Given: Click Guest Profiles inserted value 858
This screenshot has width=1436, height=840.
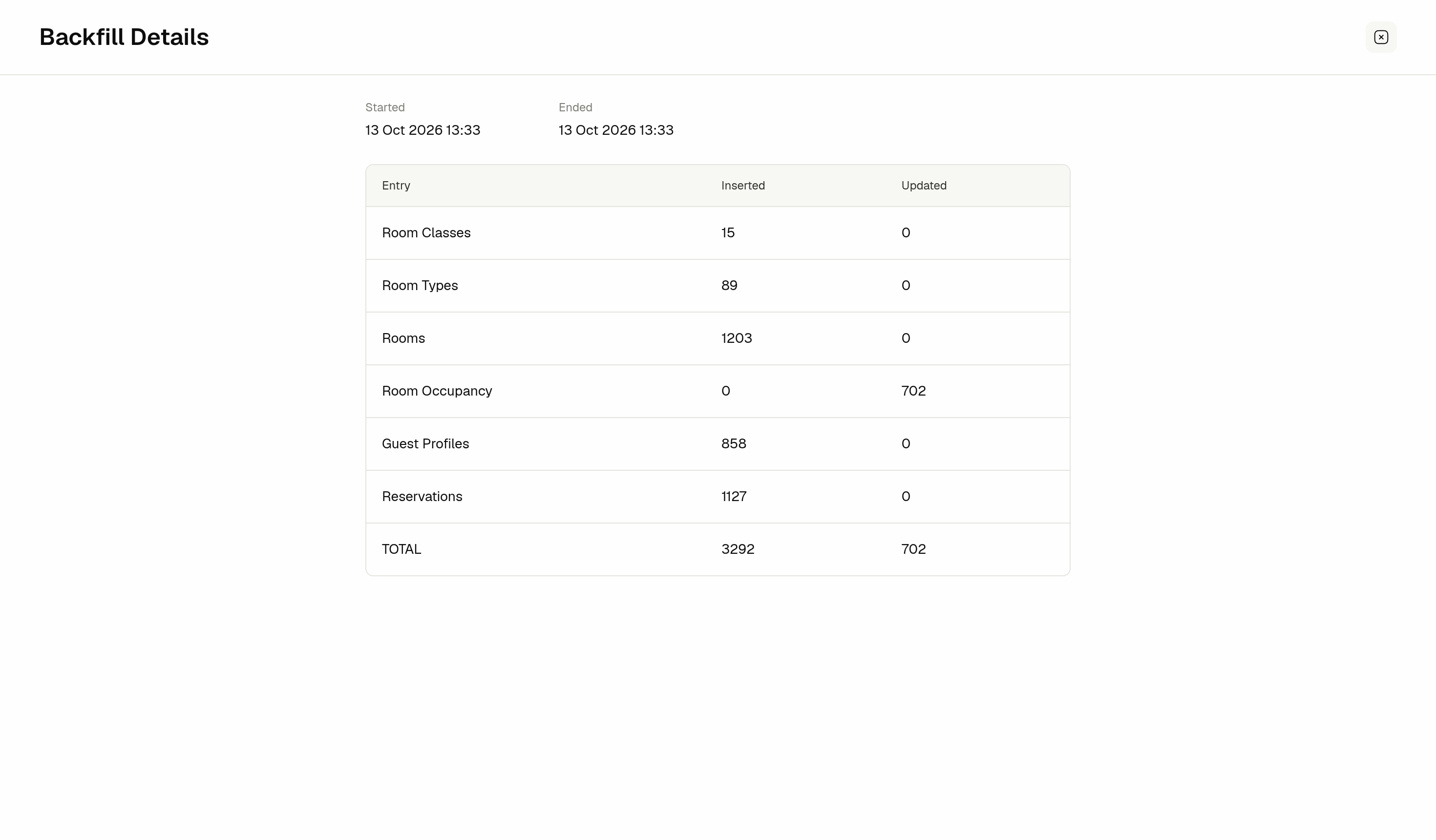Looking at the screenshot, I should [734, 443].
